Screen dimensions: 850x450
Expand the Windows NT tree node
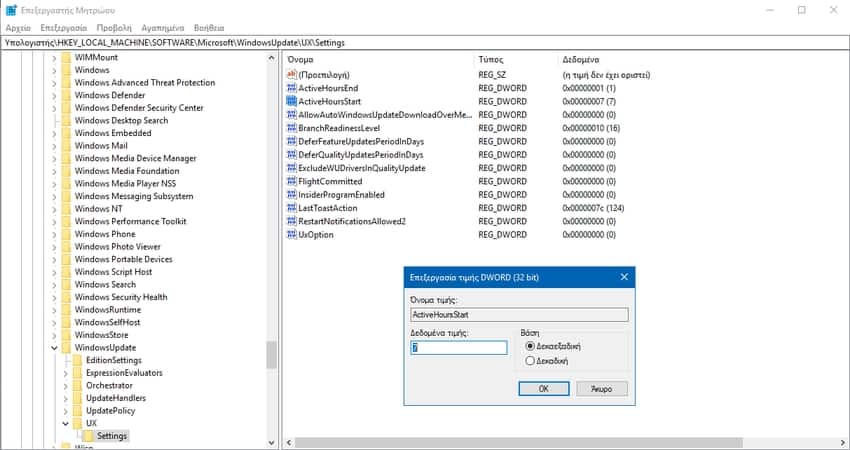(x=54, y=209)
